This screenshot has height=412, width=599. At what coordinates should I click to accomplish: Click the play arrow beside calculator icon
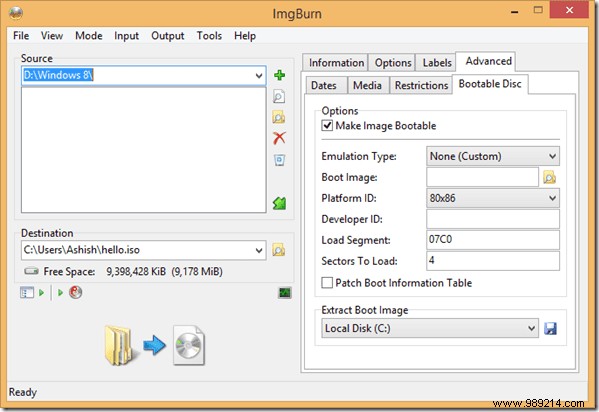click(x=60, y=293)
